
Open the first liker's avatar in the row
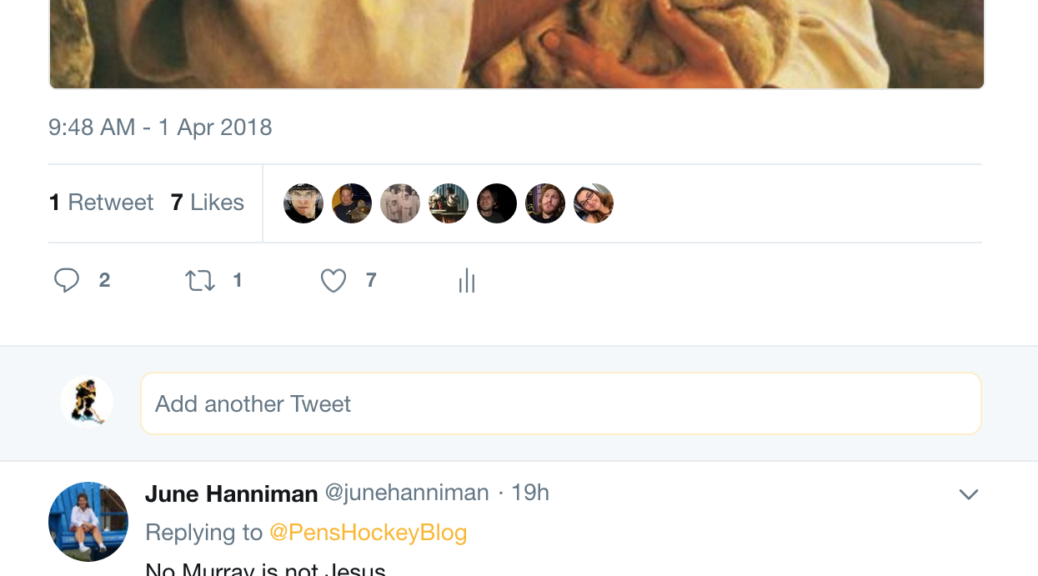pyautogui.click(x=303, y=204)
